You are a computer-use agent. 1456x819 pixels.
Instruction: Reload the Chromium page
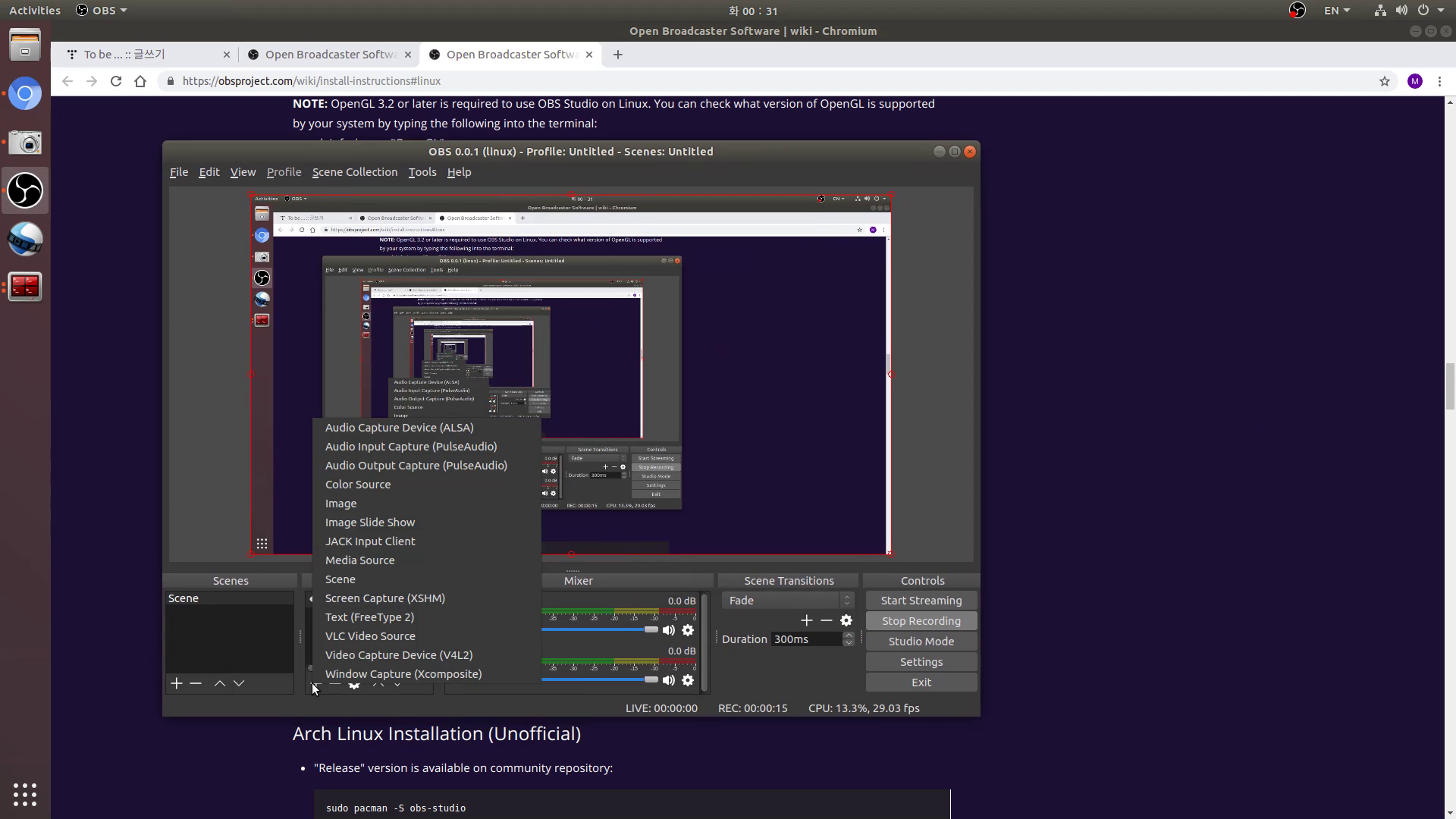pos(116,81)
